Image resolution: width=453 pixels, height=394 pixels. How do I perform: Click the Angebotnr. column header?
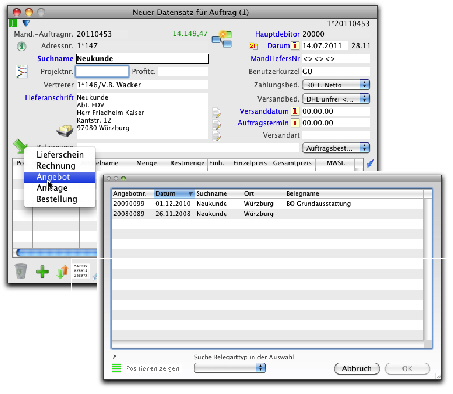click(133, 194)
